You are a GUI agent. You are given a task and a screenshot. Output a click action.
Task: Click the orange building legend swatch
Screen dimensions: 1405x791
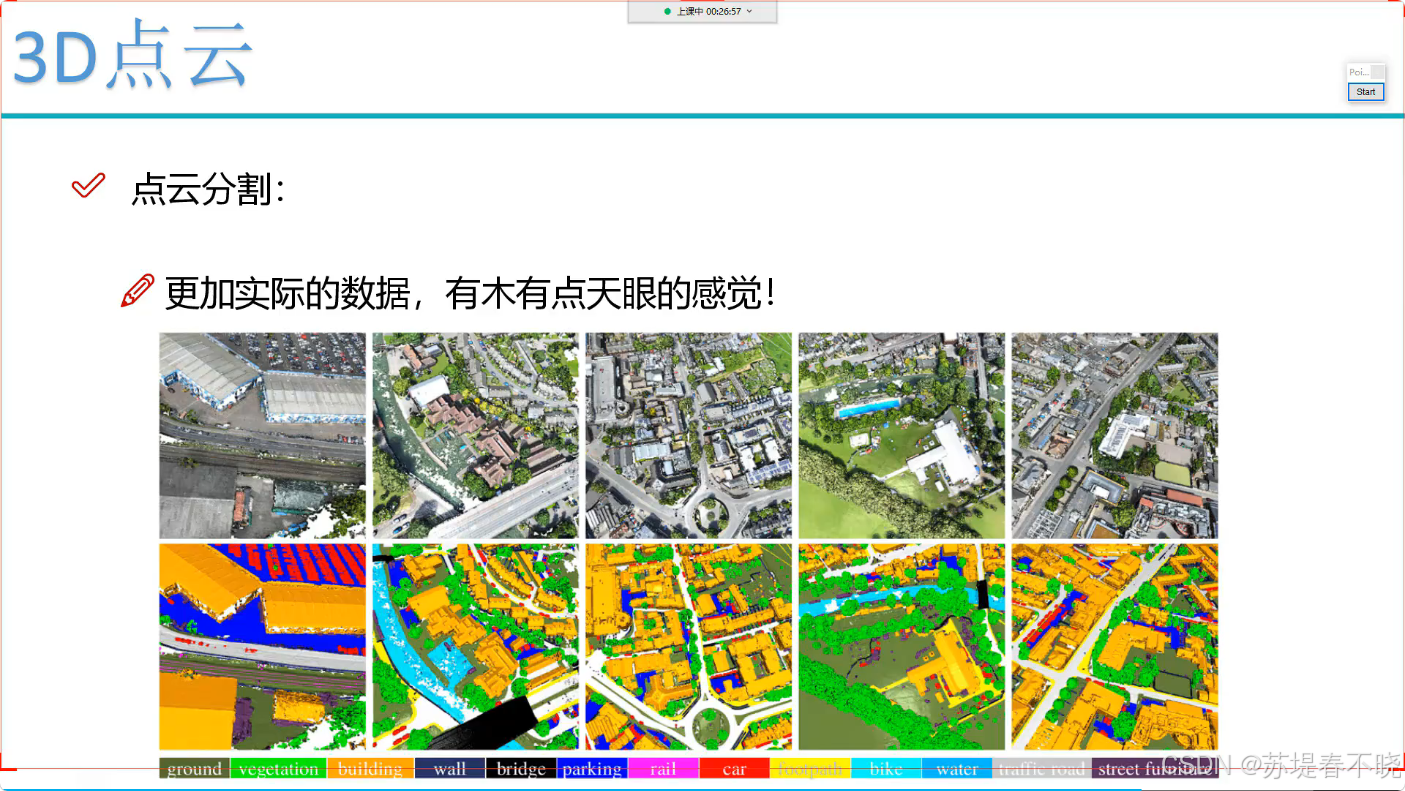click(370, 769)
